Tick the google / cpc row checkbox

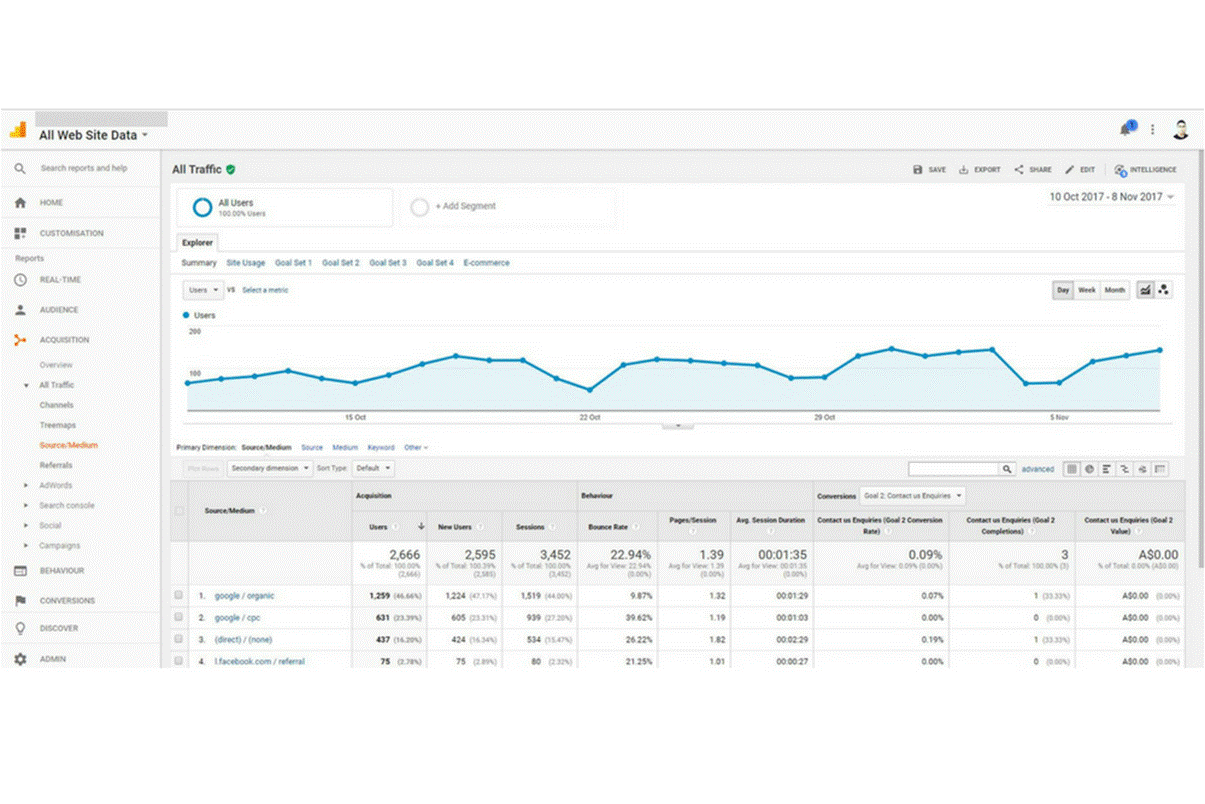[x=179, y=617]
